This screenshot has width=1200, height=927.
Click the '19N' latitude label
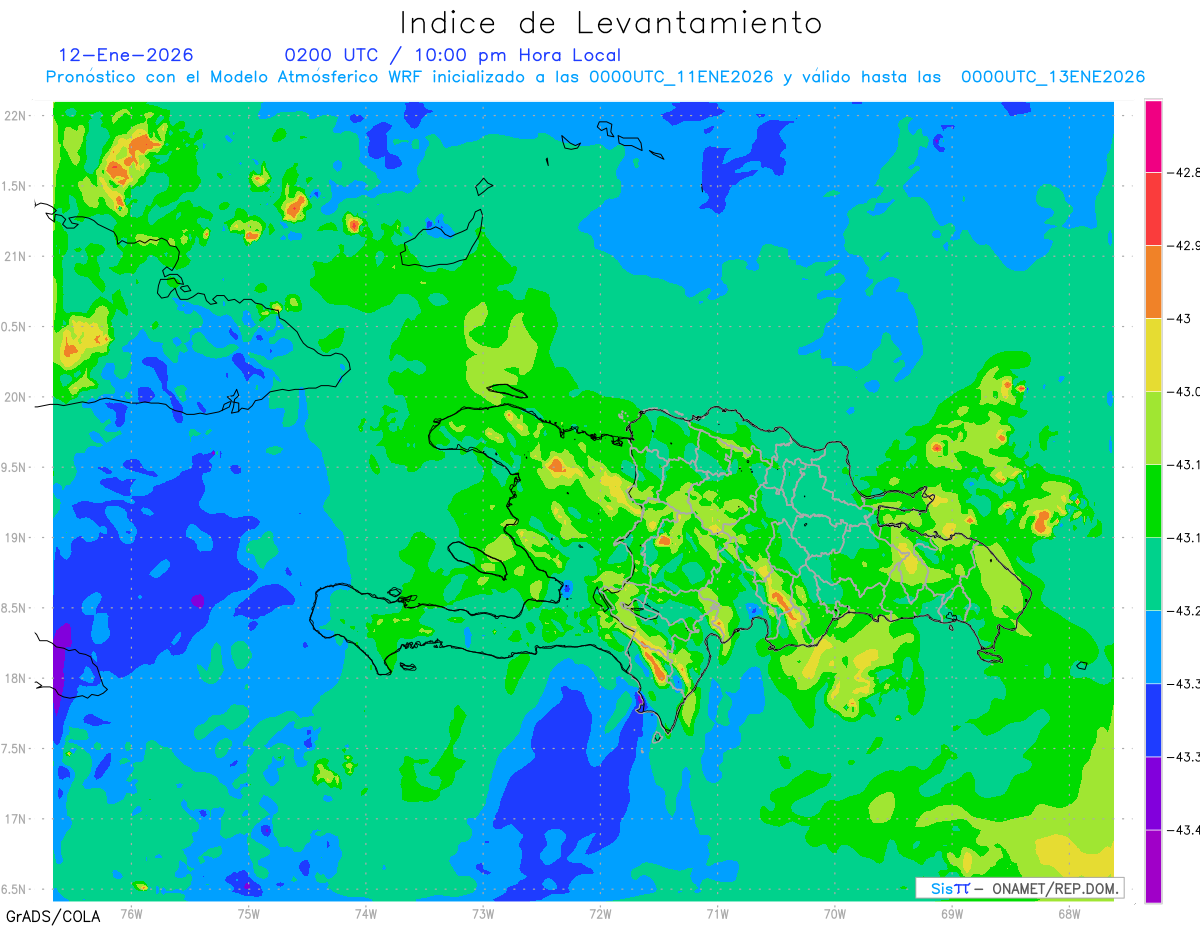click(x=17, y=537)
